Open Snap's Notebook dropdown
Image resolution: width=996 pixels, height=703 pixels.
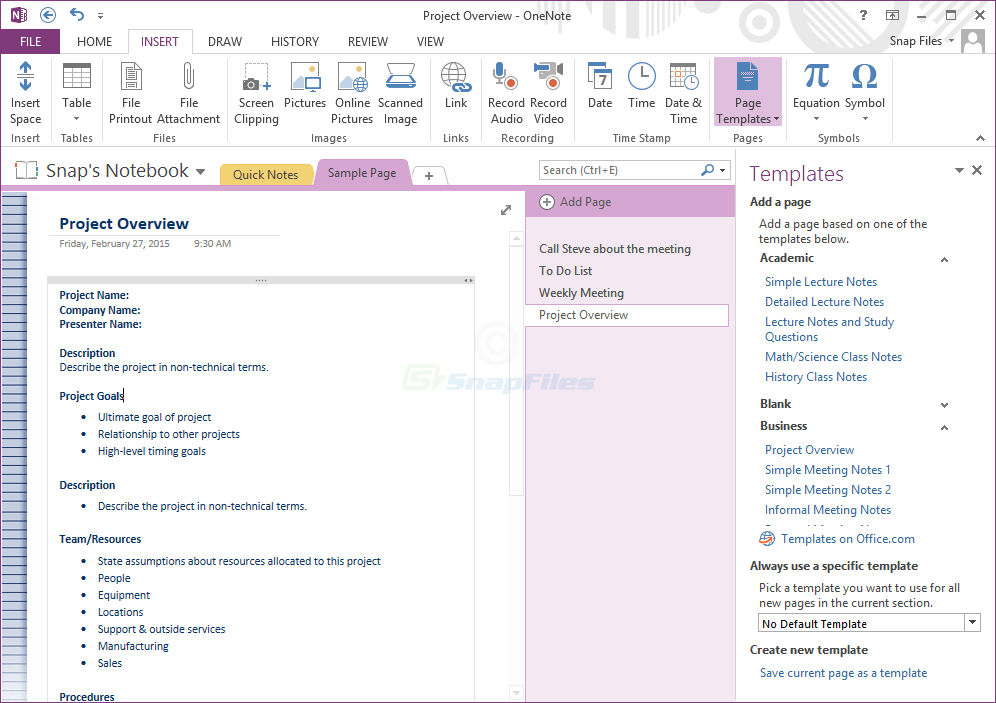(200, 171)
